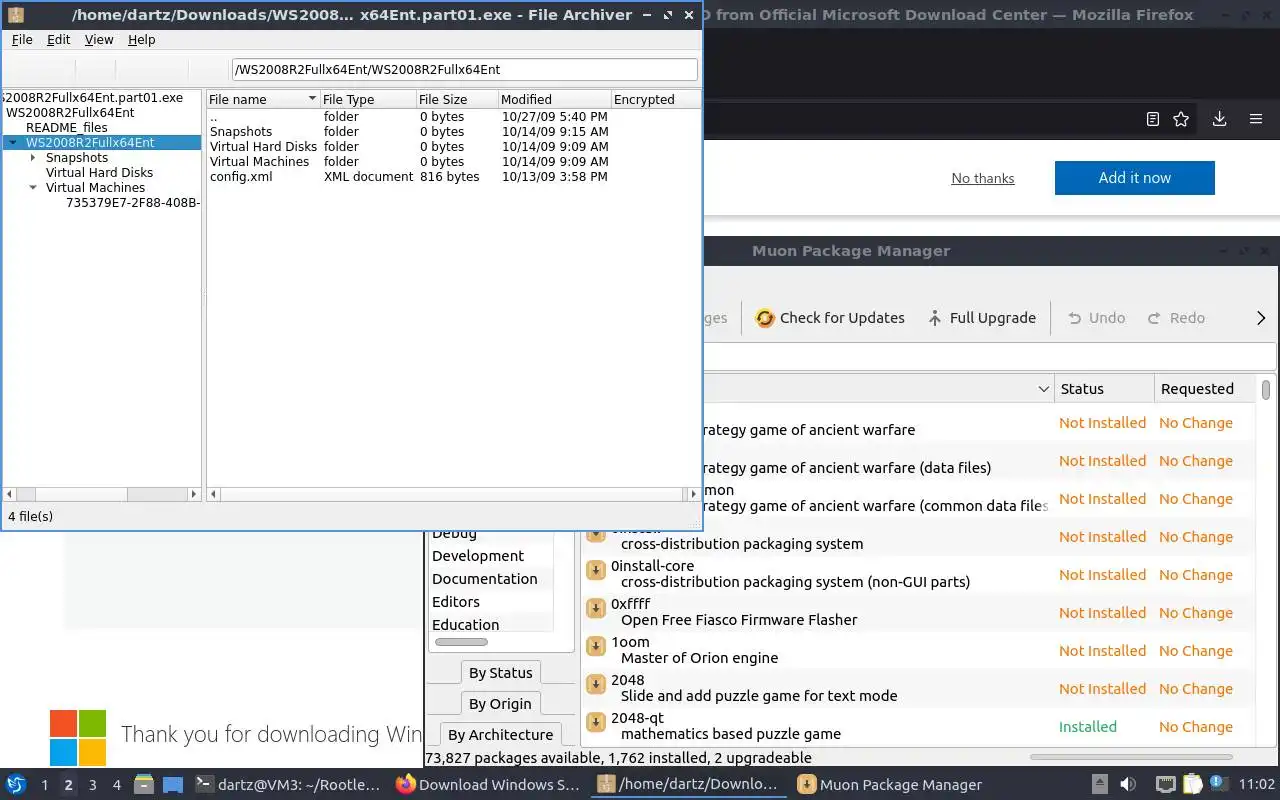Click the No thanks link in Firefox

click(983, 178)
